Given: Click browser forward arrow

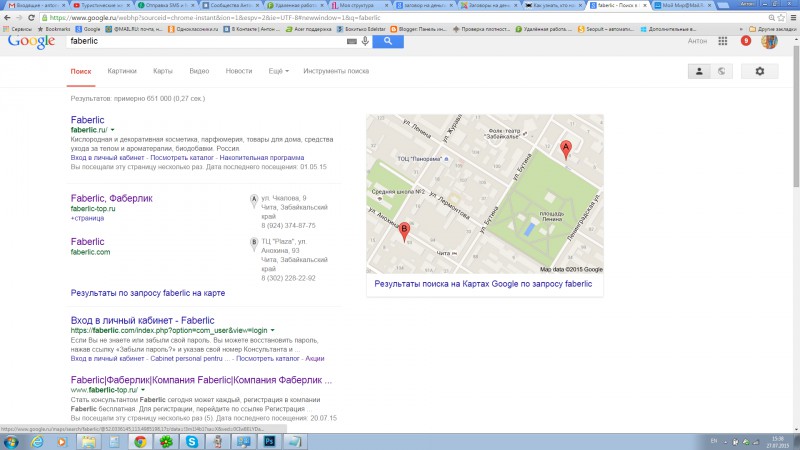Looking at the screenshot, I should point(19,17).
